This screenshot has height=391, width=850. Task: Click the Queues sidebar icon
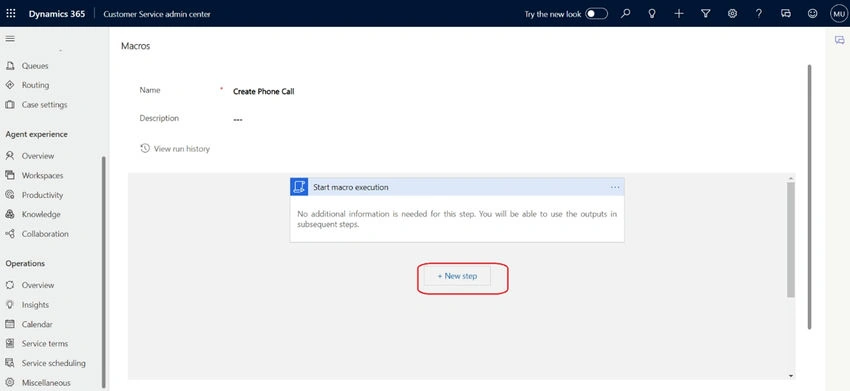(10, 66)
